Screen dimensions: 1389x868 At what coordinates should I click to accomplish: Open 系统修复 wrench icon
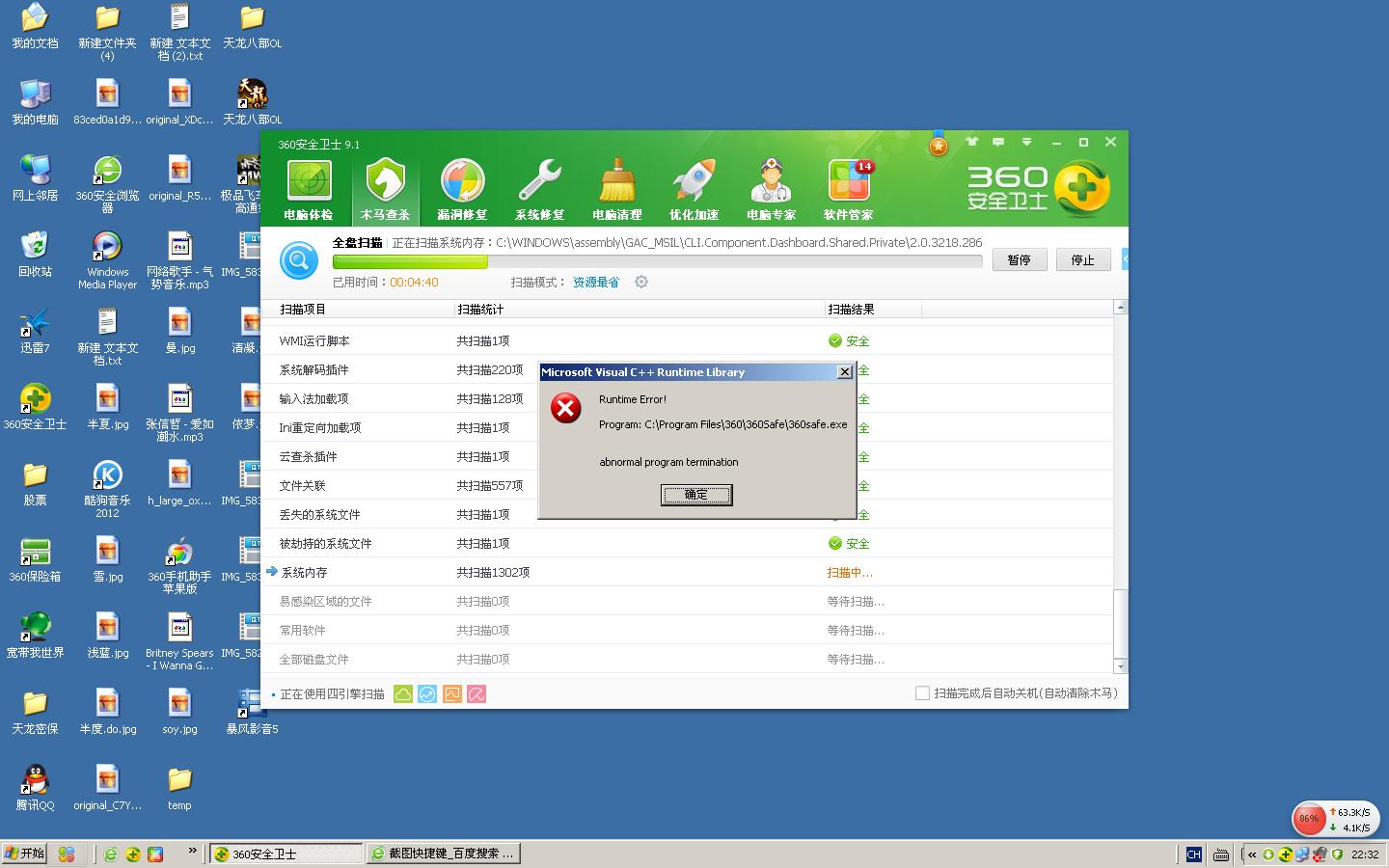click(x=539, y=190)
